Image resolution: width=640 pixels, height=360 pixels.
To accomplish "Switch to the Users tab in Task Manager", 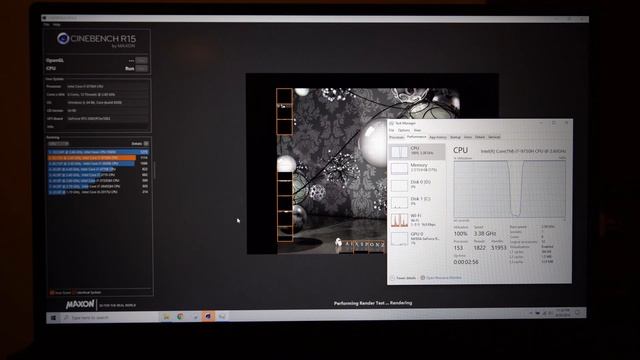I will point(468,137).
